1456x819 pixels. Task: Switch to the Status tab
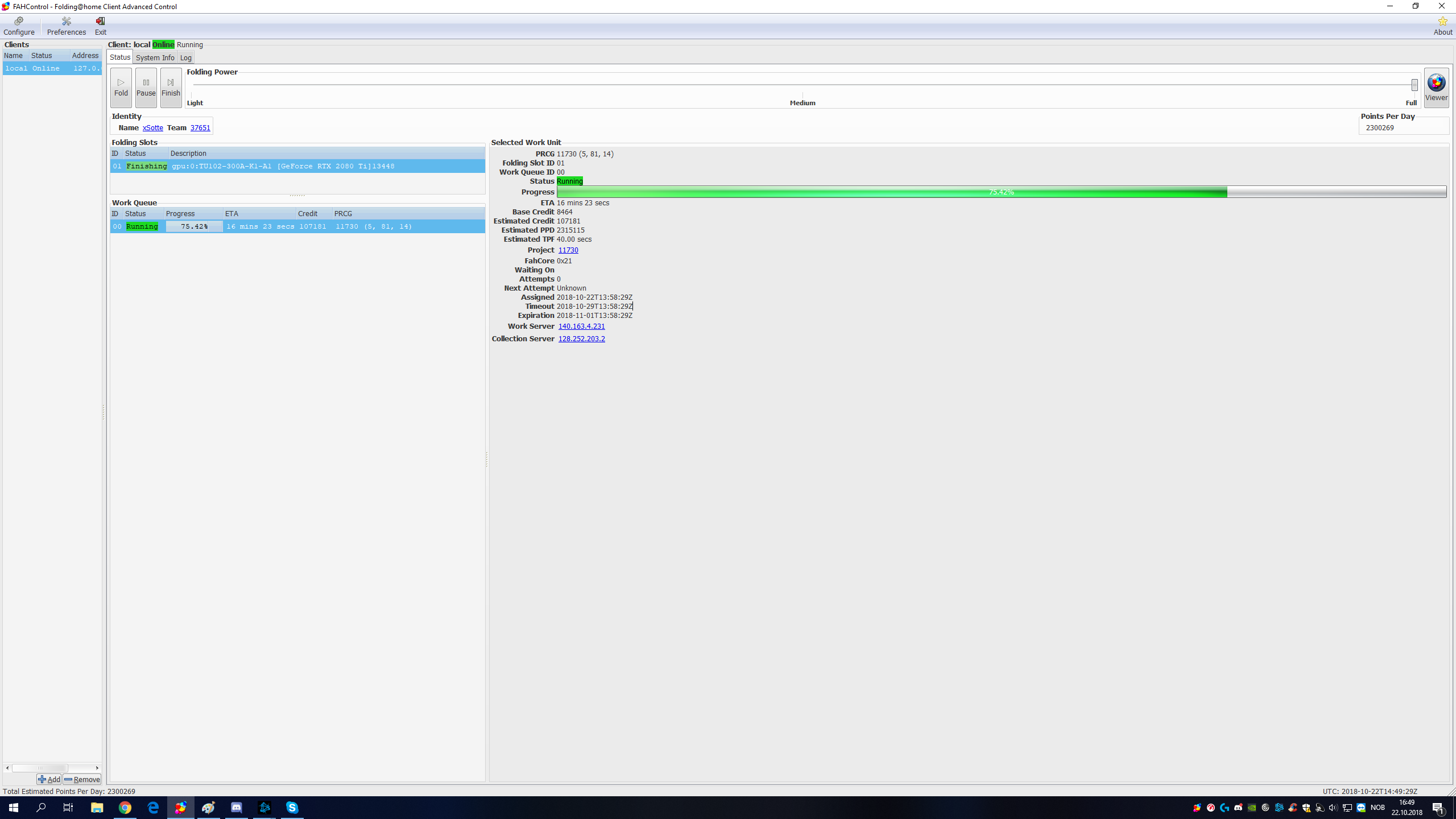(120, 57)
